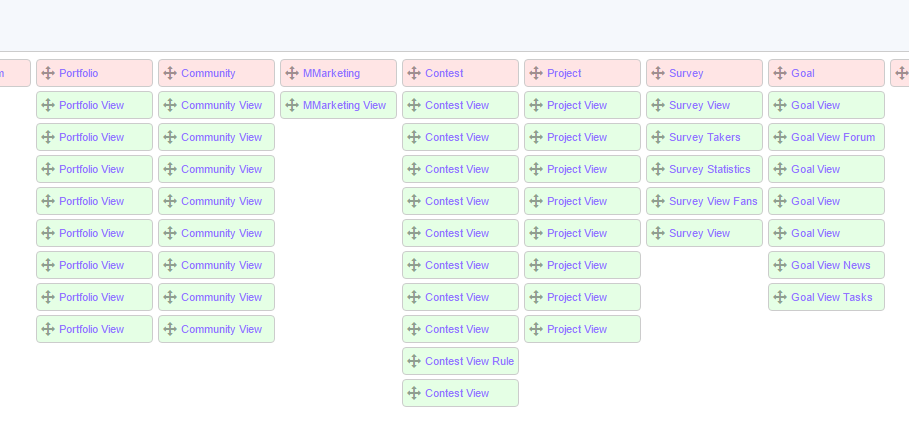The image size is (909, 424).
Task: Select the Contest header item
Action: [x=444, y=73]
